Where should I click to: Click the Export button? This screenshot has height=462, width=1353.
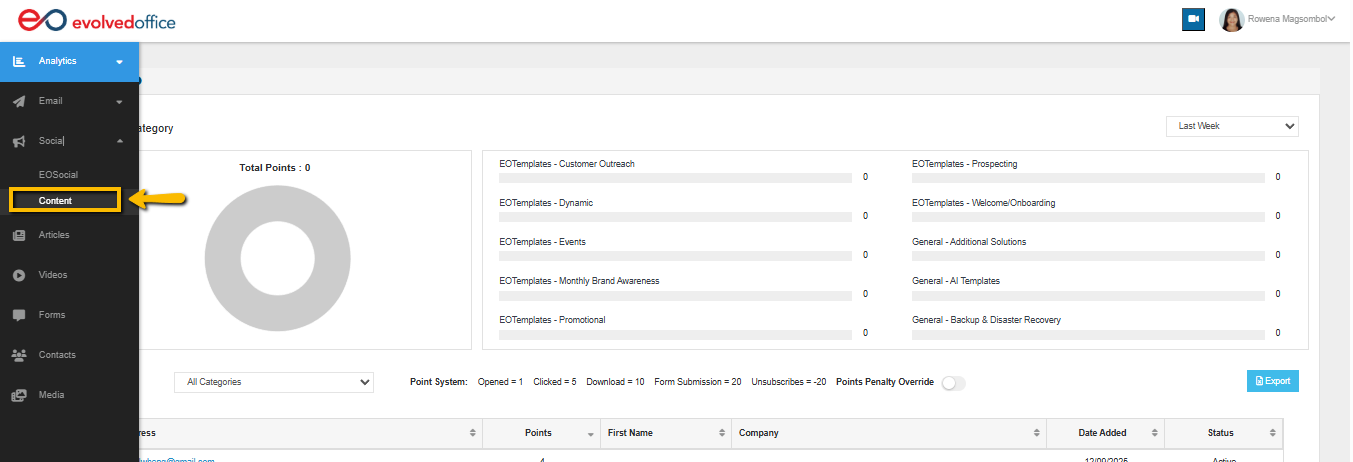pyautogui.click(x=1272, y=381)
